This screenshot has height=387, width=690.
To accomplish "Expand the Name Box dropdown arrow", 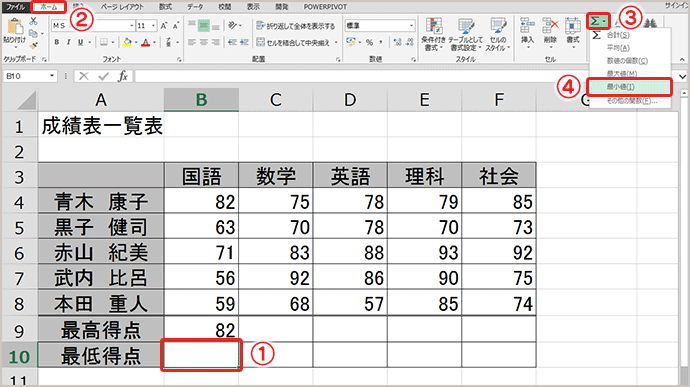I will coord(52,76).
